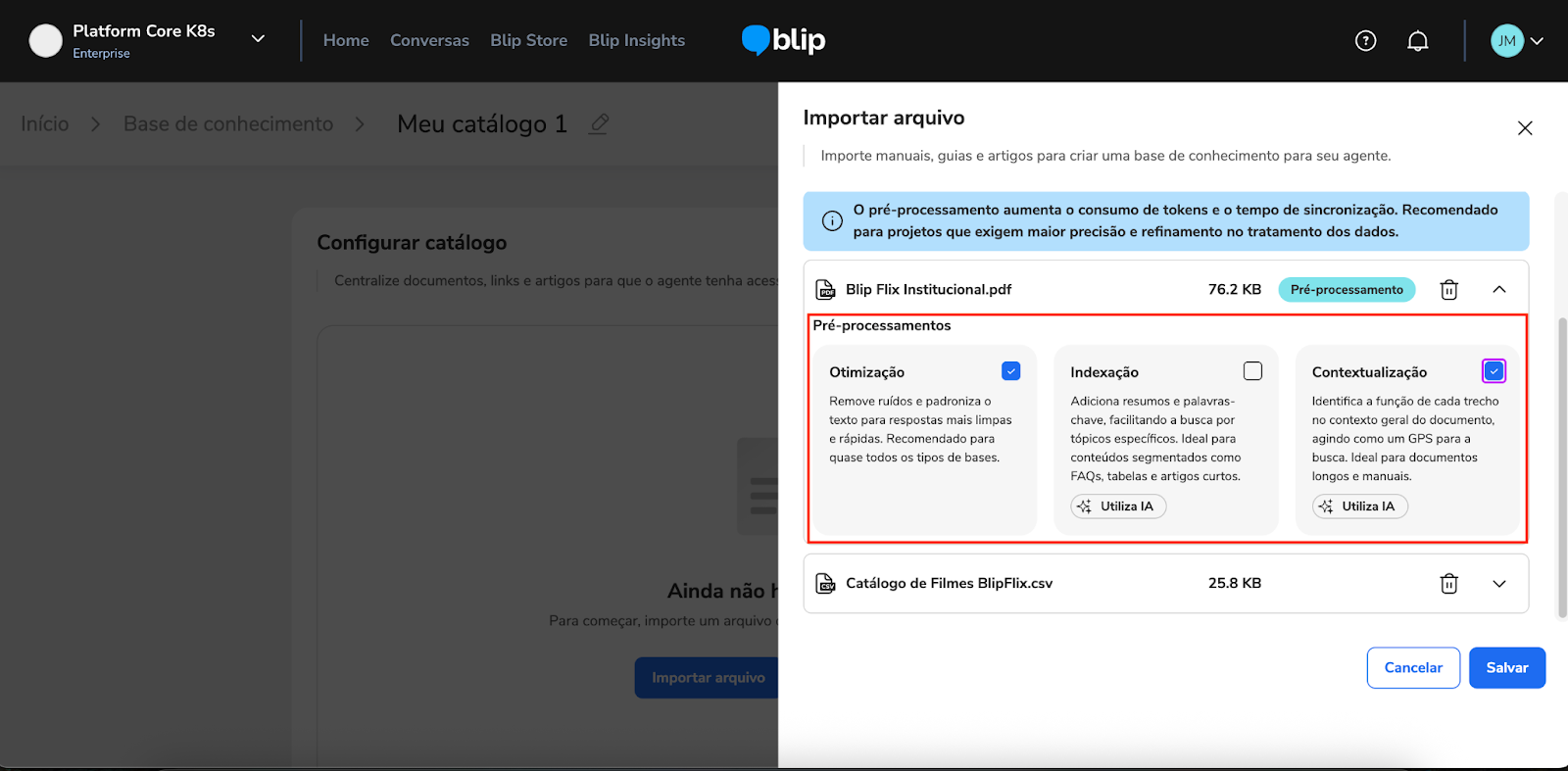Click the import panel vertical scrollbar
1568x771 pixels.
coord(1561,460)
